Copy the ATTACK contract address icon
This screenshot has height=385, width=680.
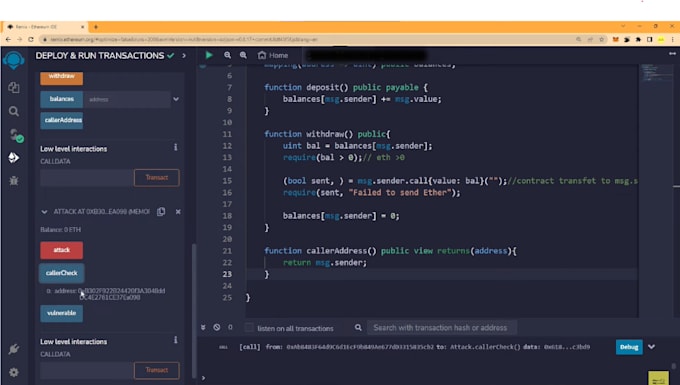161,212
